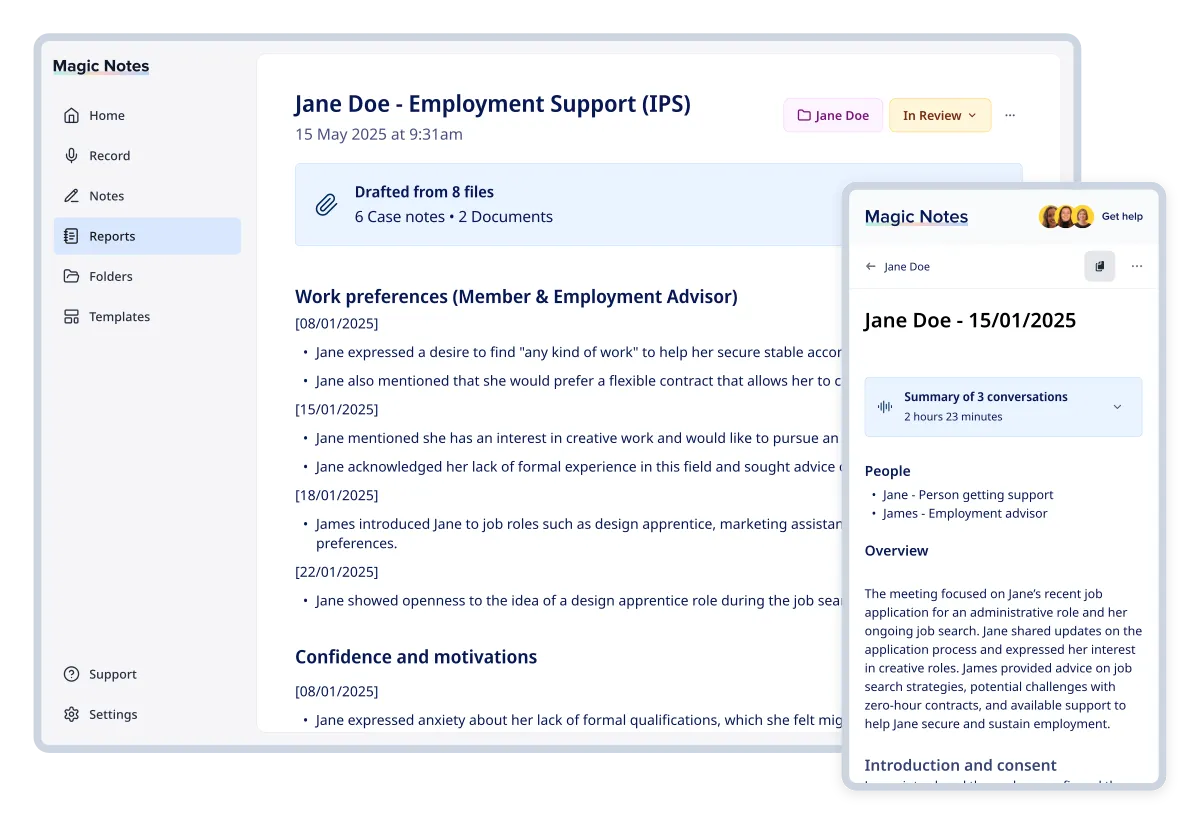
Task: Open Notes via the pencil icon
Action: (x=71, y=195)
